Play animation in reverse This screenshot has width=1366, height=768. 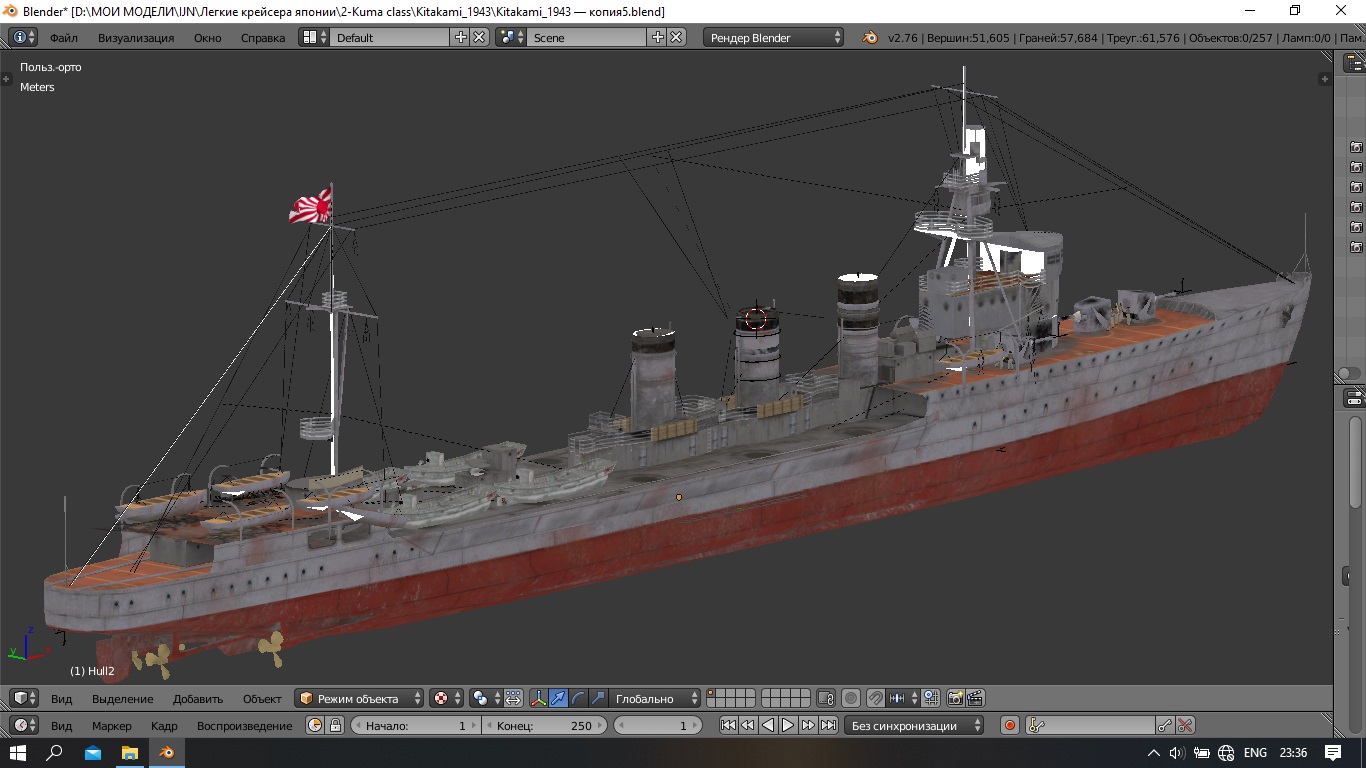[768, 725]
